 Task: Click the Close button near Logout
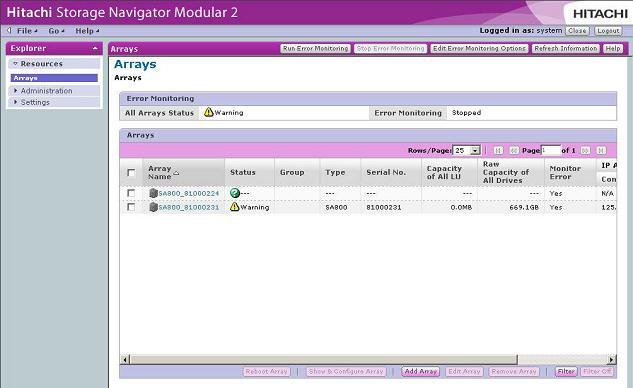click(577, 31)
